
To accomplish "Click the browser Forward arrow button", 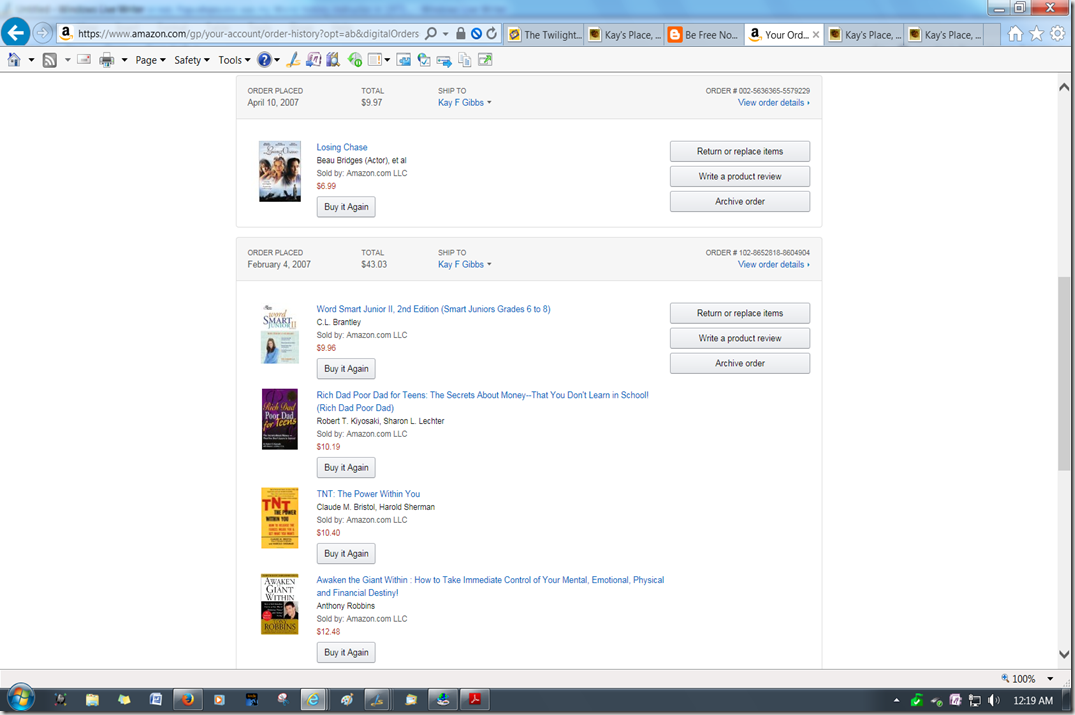I will click(x=43, y=32).
